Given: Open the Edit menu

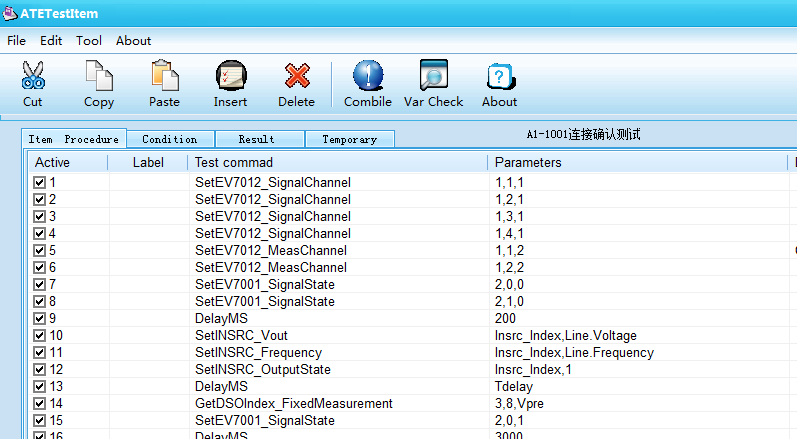Looking at the screenshot, I should 51,41.
